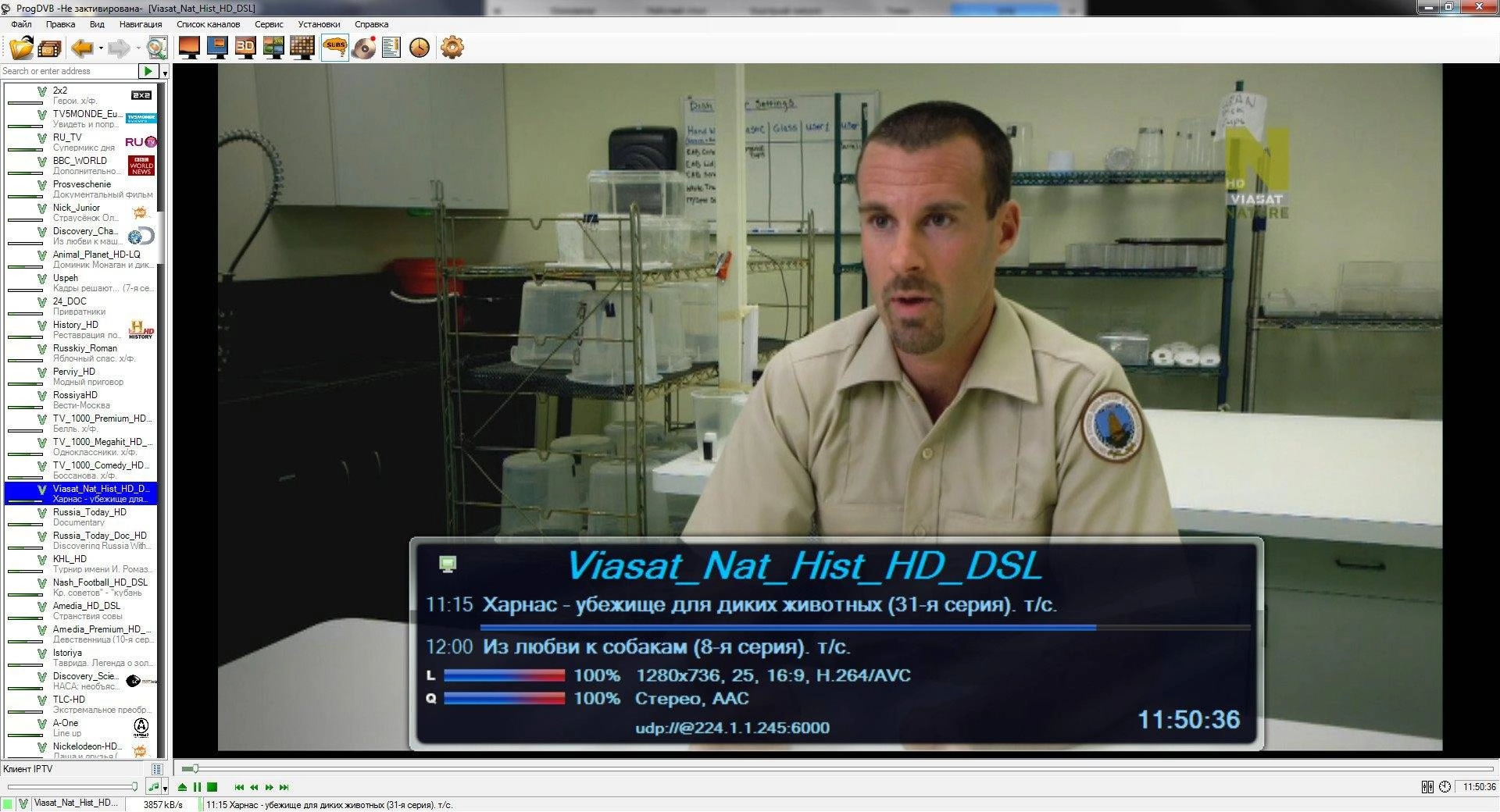Open four-channel mosaic preview icon
This screenshot has height=812, width=1500.
pyautogui.click(x=273, y=48)
